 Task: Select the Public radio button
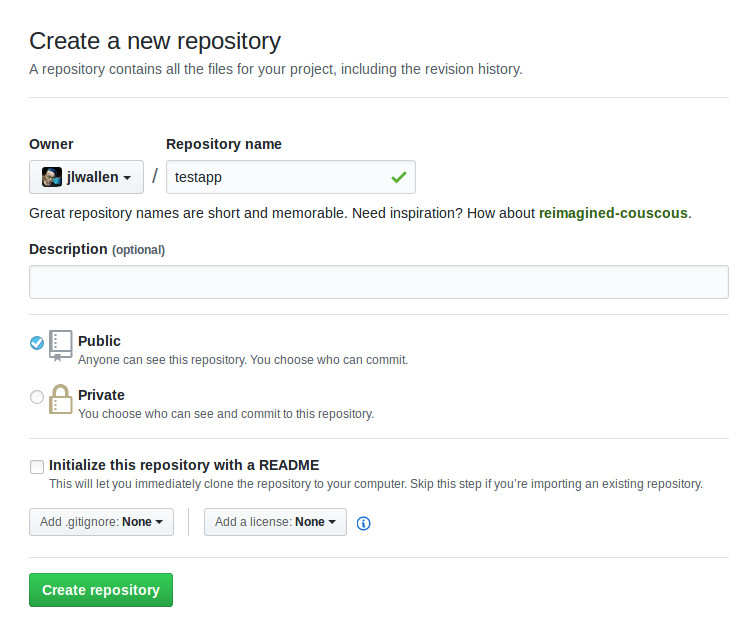point(37,343)
